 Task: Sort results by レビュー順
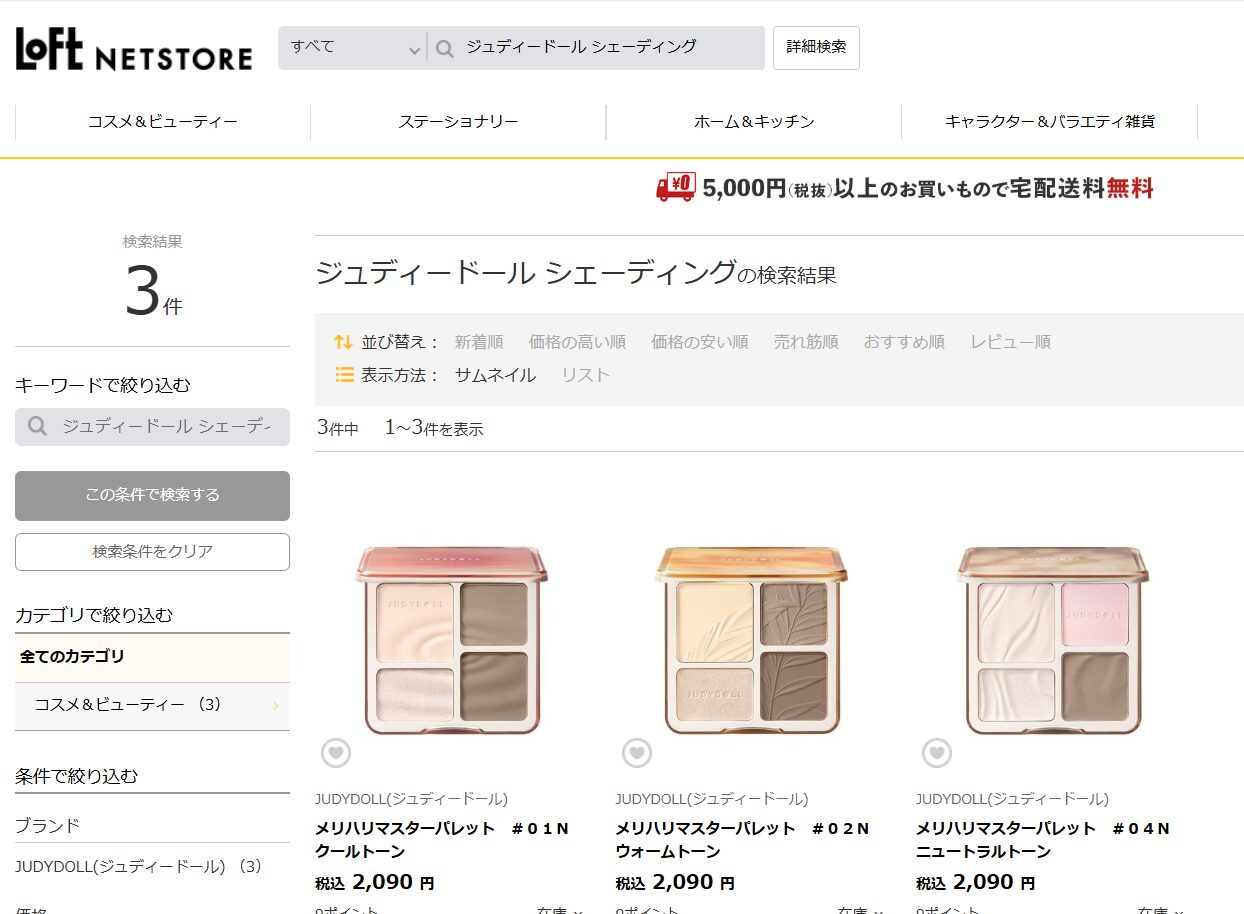click(x=1010, y=342)
